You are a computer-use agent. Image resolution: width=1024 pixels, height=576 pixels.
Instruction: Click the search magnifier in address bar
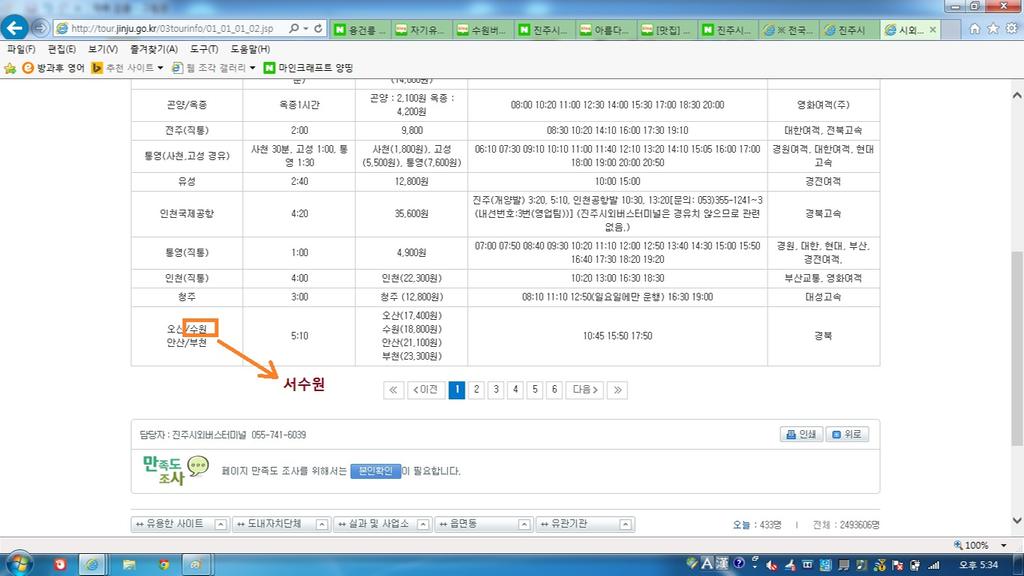(295, 29)
